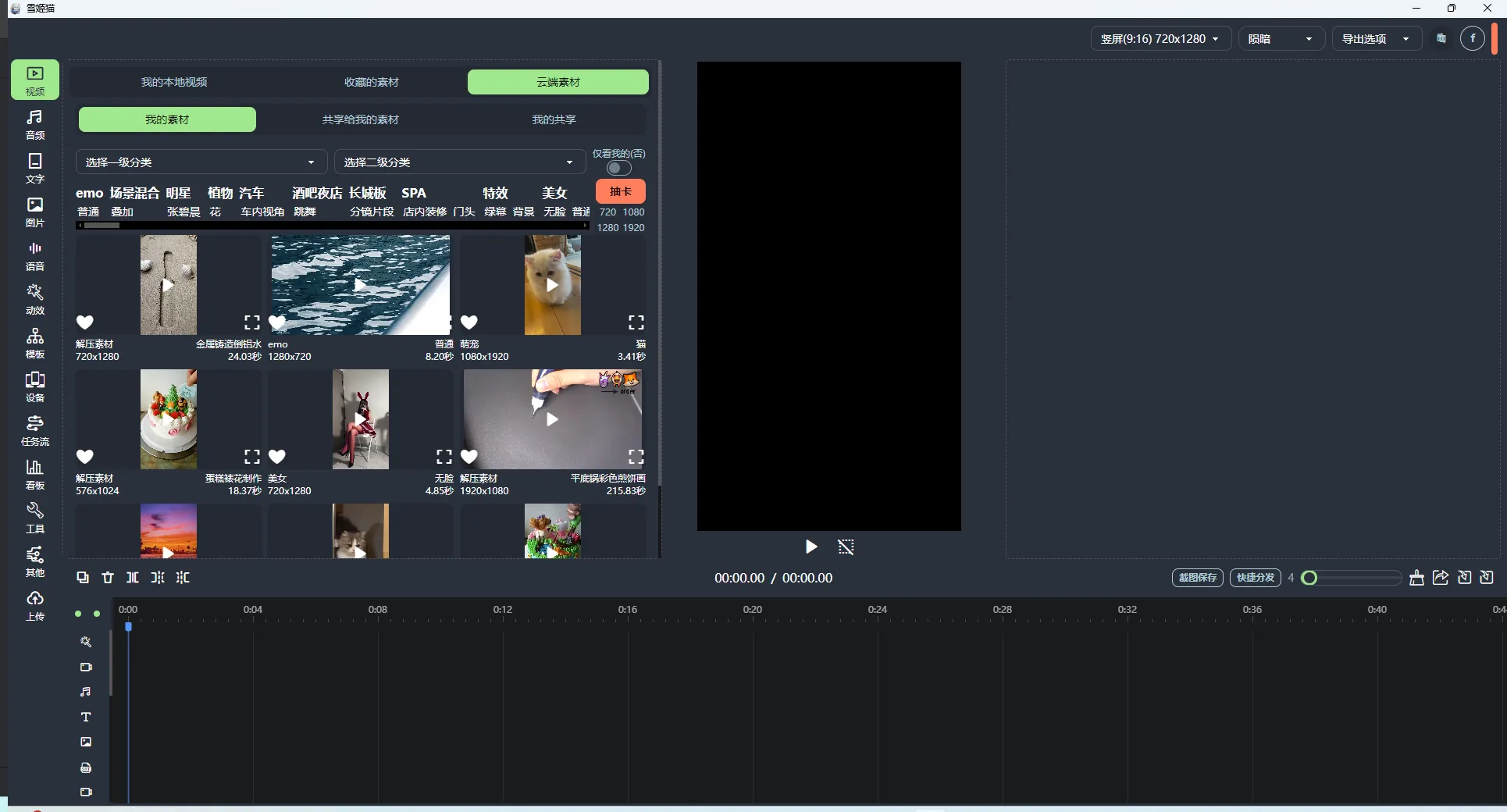This screenshot has width=1507, height=812.
Task: Expand the 选择二级分类 dropdown
Action: click(459, 162)
